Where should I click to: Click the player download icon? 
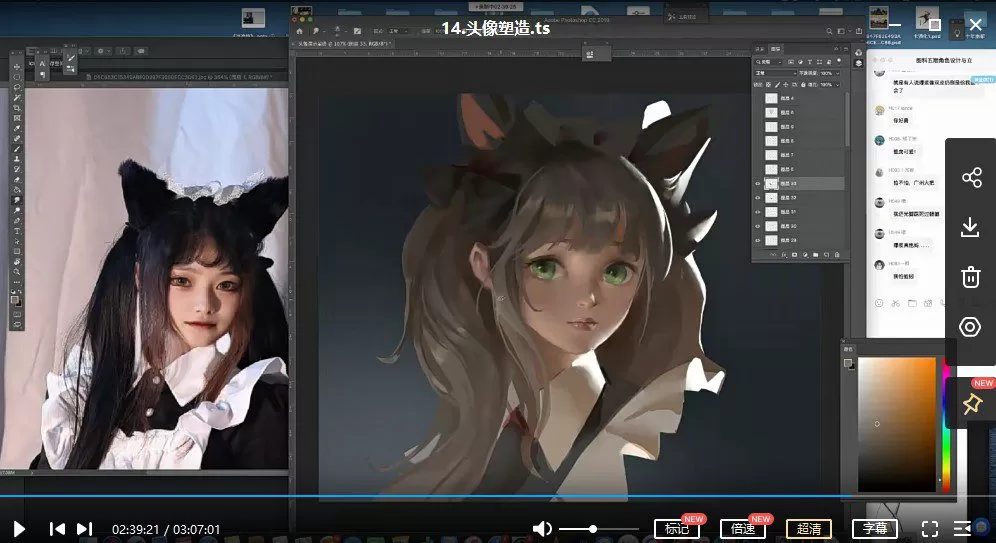[970, 227]
